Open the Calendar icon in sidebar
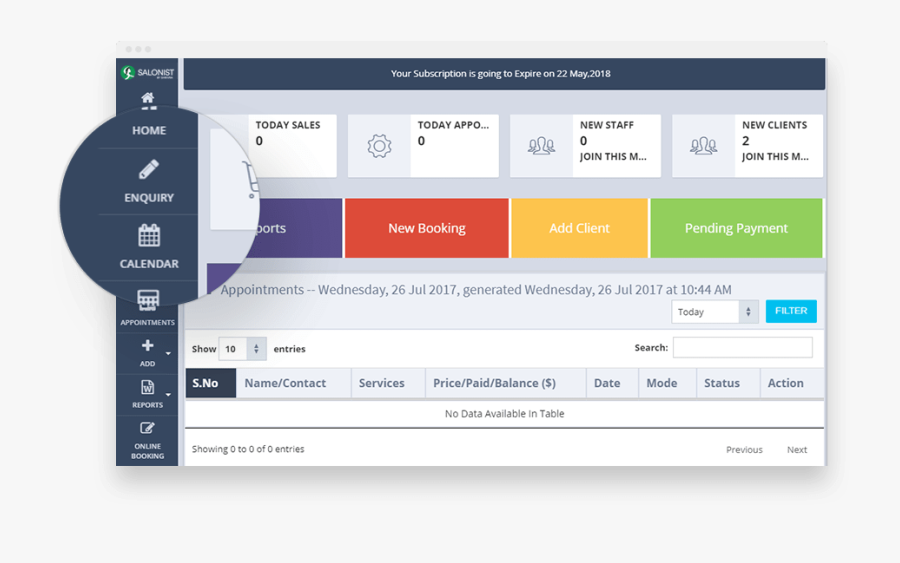Image resolution: width=900 pixels, height=563 pixels. pyautogui.click(x=149, y=236)
